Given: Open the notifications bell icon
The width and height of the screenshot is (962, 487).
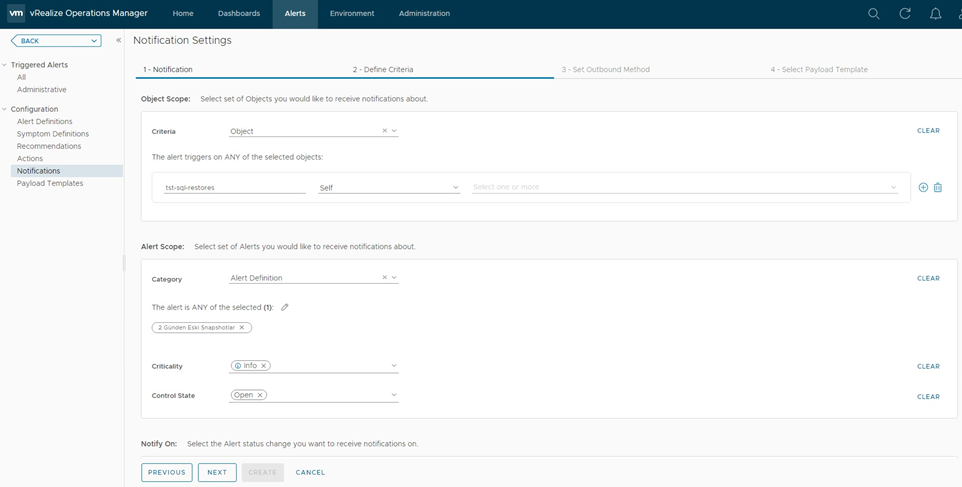Looking at the screenshot, I should [x=936, y=14].
